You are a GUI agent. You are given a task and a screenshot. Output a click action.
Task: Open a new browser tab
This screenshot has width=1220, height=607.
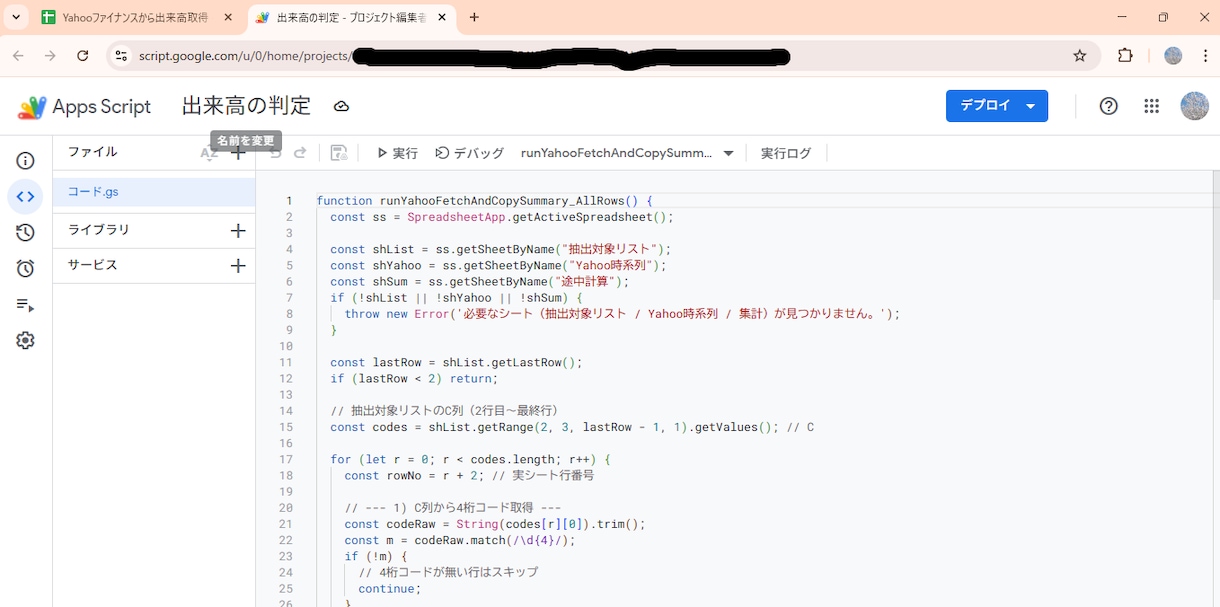coord(474,18)
